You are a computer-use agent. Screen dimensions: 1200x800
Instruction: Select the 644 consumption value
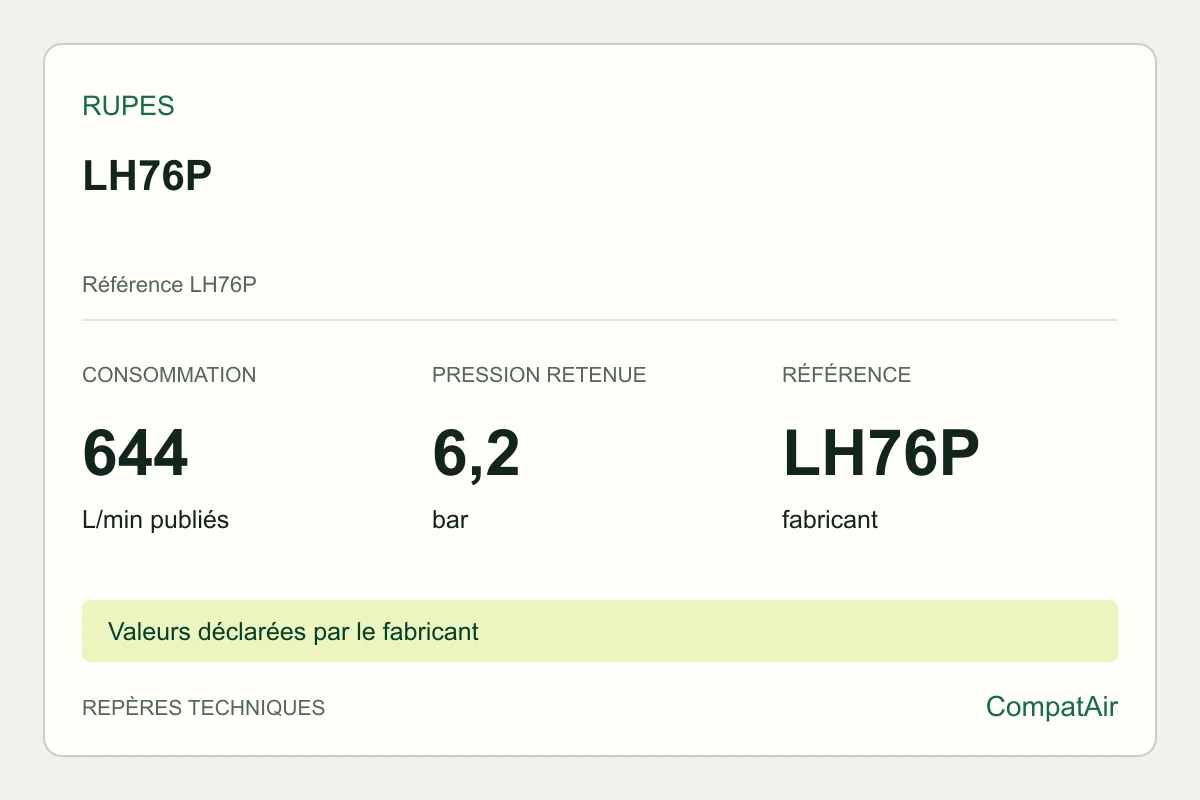coord(135,453)
